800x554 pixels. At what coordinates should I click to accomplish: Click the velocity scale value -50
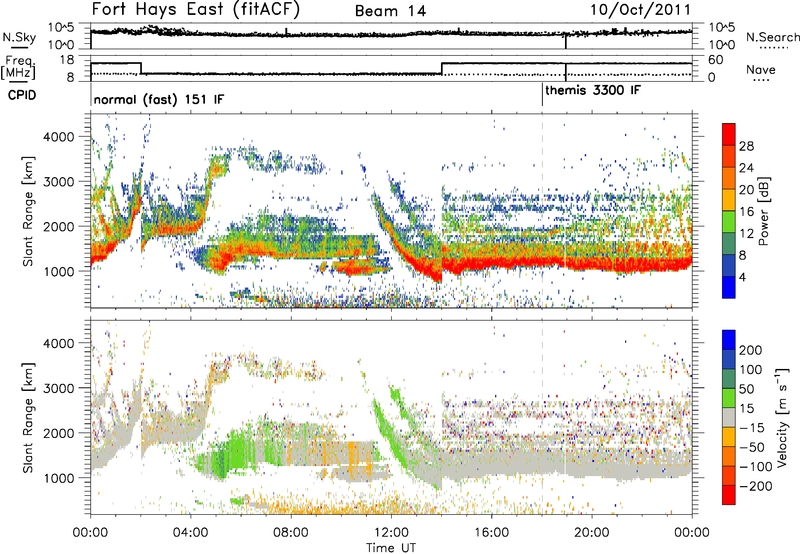[752, 447]
